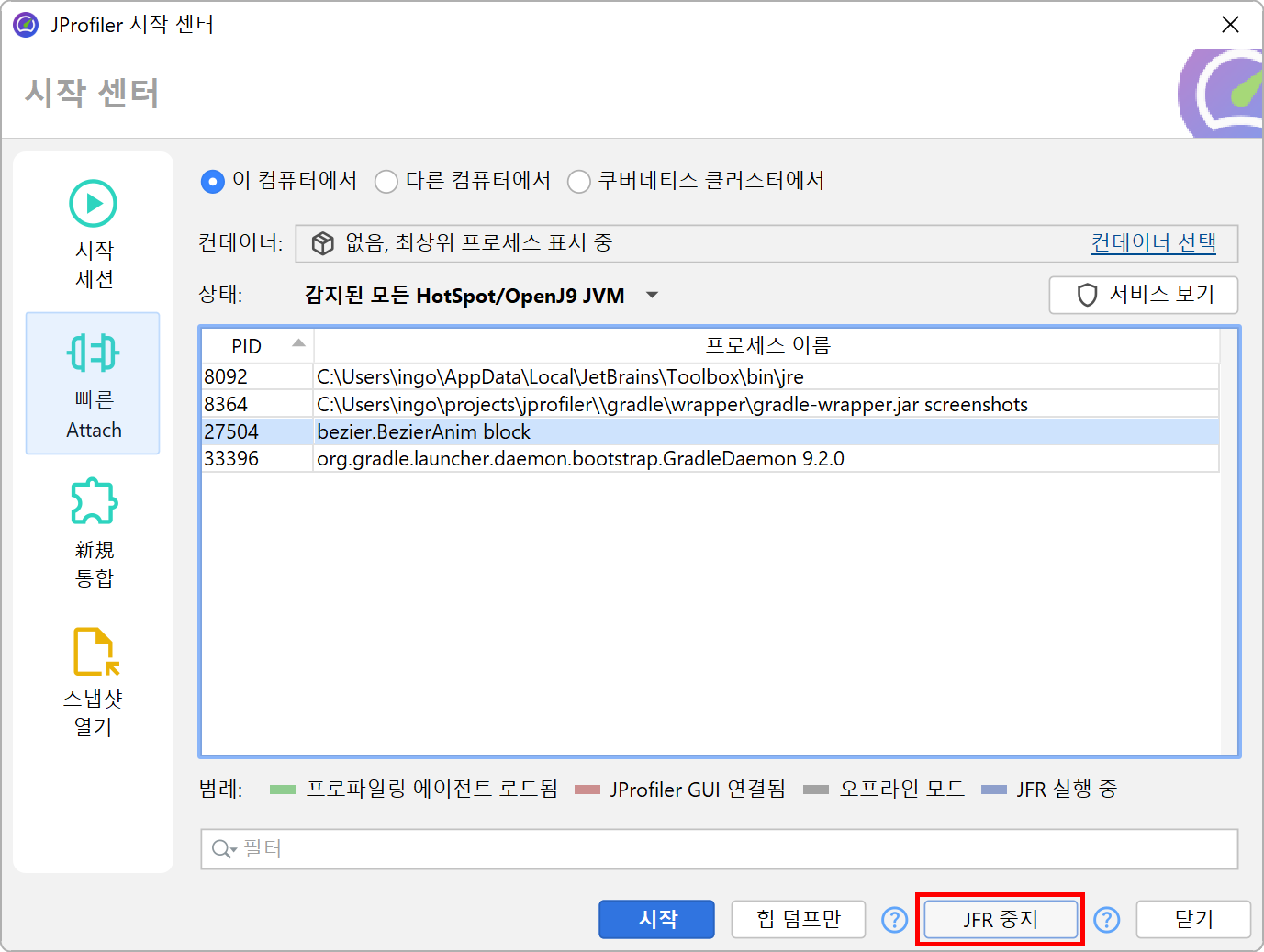The height and width of the screenshot is (952, 1264).
Task: Click the 컨테이너 선택 link
Action: [1153, 243]
